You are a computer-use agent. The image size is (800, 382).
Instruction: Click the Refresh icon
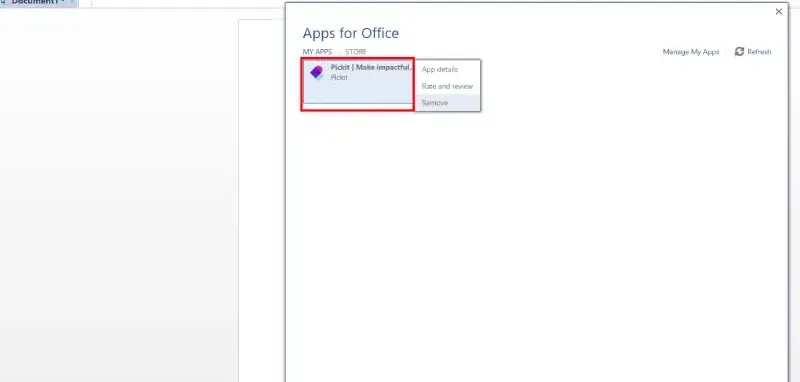click(x=739, y=52)
